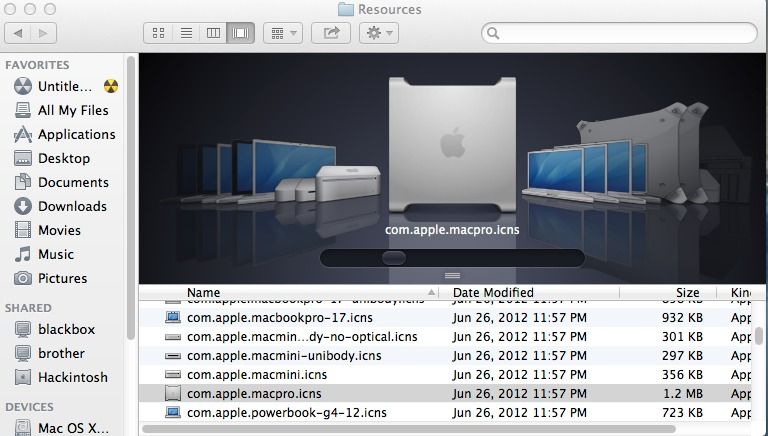Viewport: 768px width, 436px height.
Task: Click the Mac mini cover flow image
Action: [x=348, y=183]
